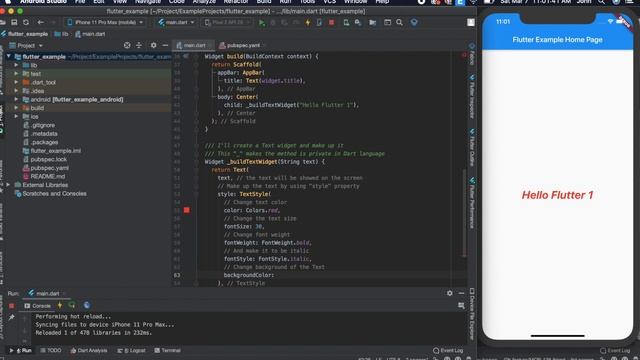640x360 pixels.
Task: Expand External Libraries node
Action: pyautogui.click(x=9, y=185)
